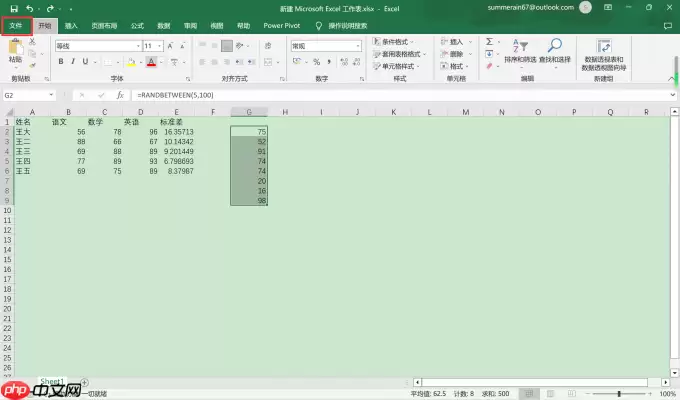This screenshot has width=680, height=400.
Task: Open Format as Table (套用表格格式) menu
Action: point(399,54)
